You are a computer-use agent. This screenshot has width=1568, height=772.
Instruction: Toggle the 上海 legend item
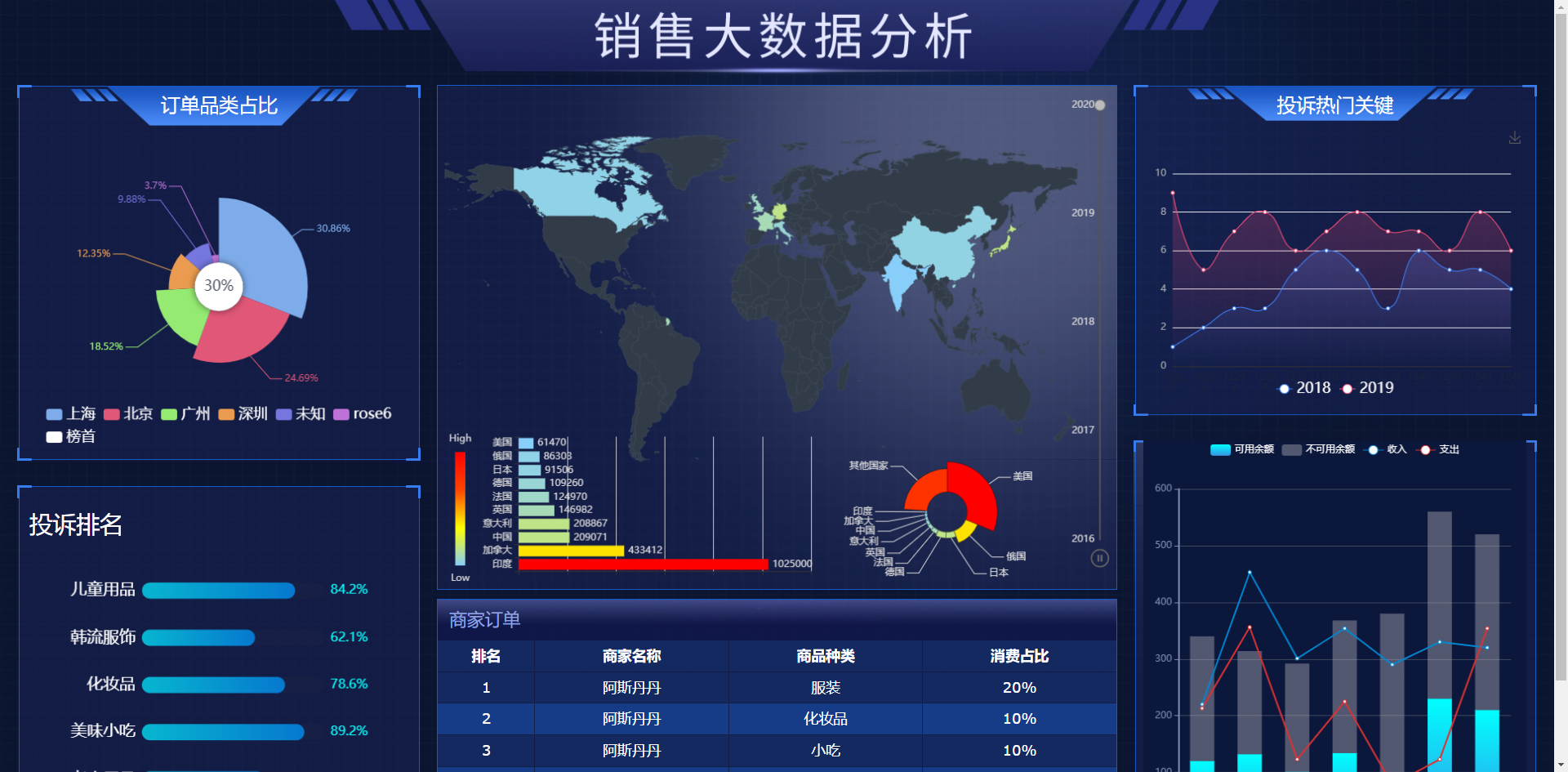[71, 413]
